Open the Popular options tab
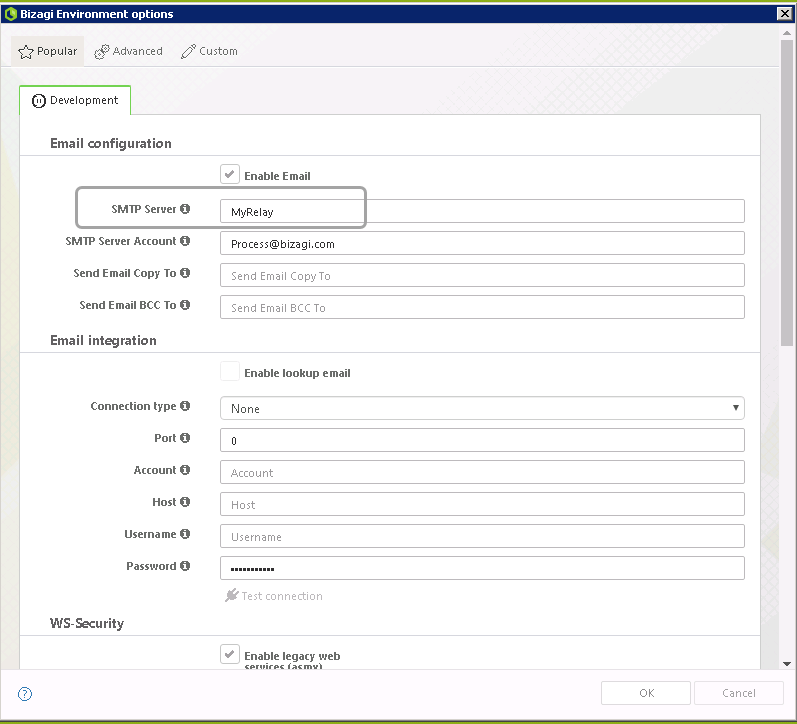Viewport: 797px width, 724px height. (x=48, y=51)
